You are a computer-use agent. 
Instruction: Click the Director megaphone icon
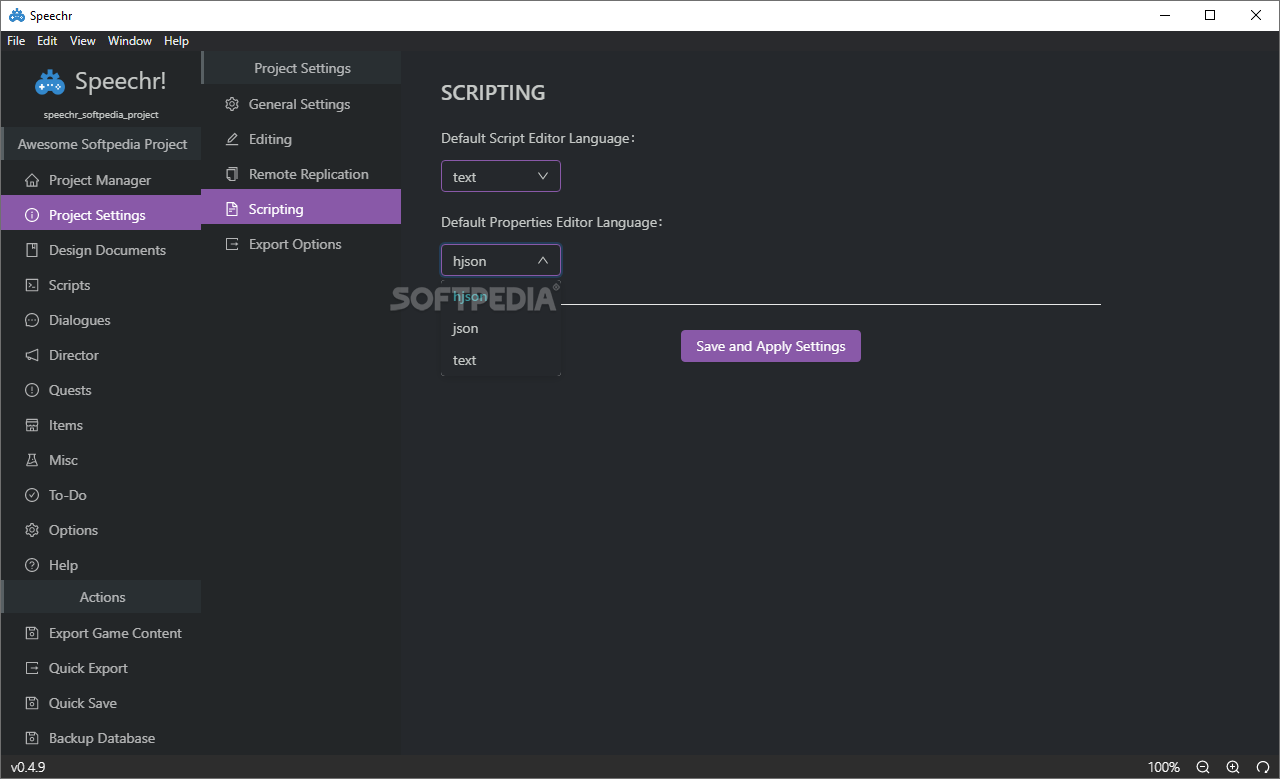point(31,355)
